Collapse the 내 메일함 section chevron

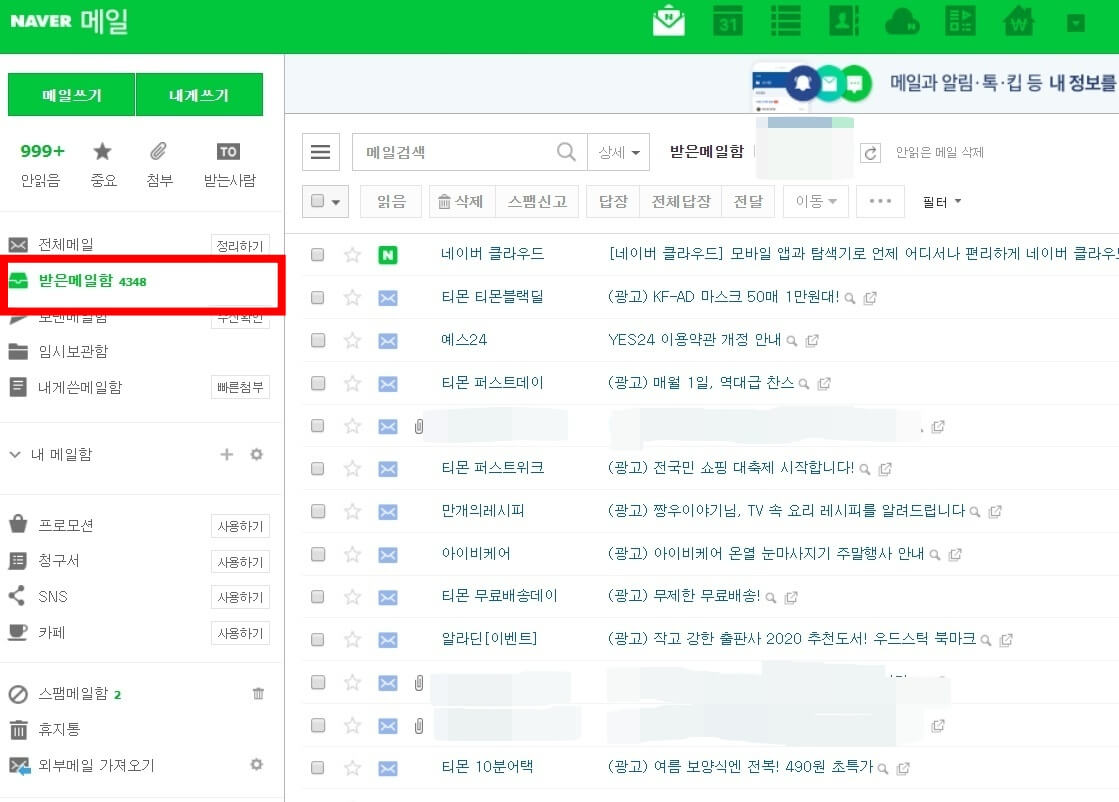(15, 455)
